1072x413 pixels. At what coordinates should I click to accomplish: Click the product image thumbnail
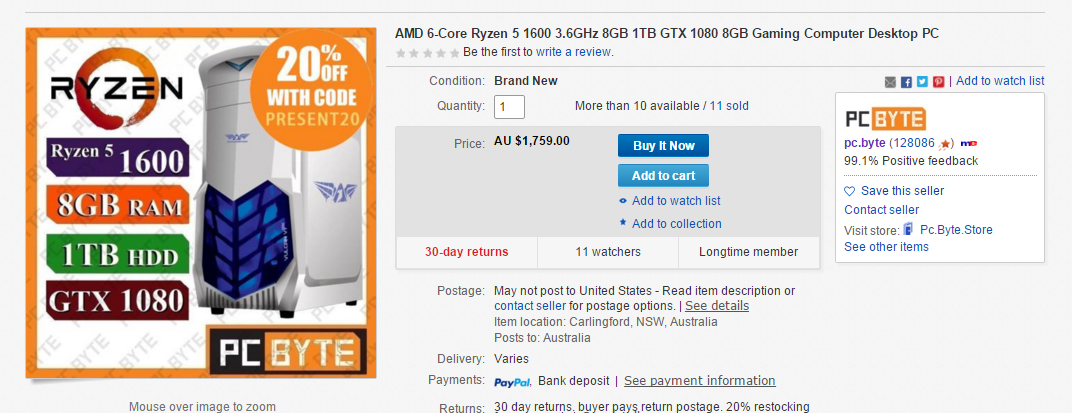click(x=201, y=203)
